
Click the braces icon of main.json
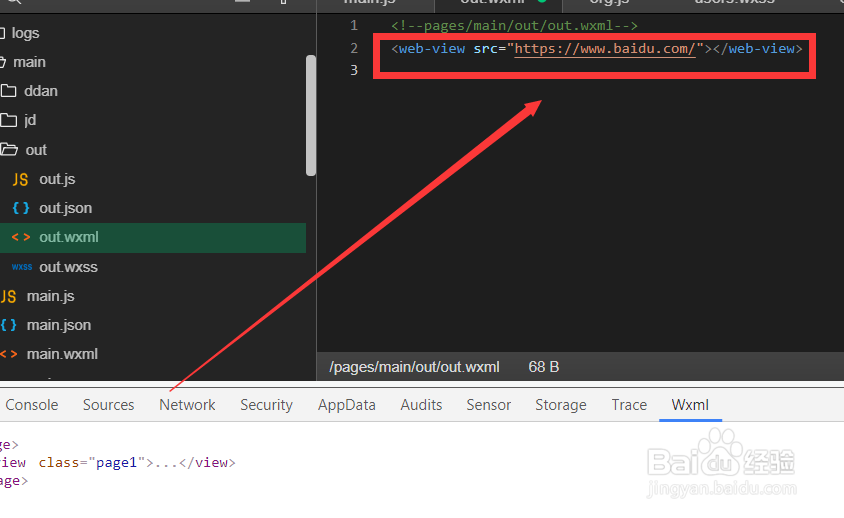tap(8, 325)
